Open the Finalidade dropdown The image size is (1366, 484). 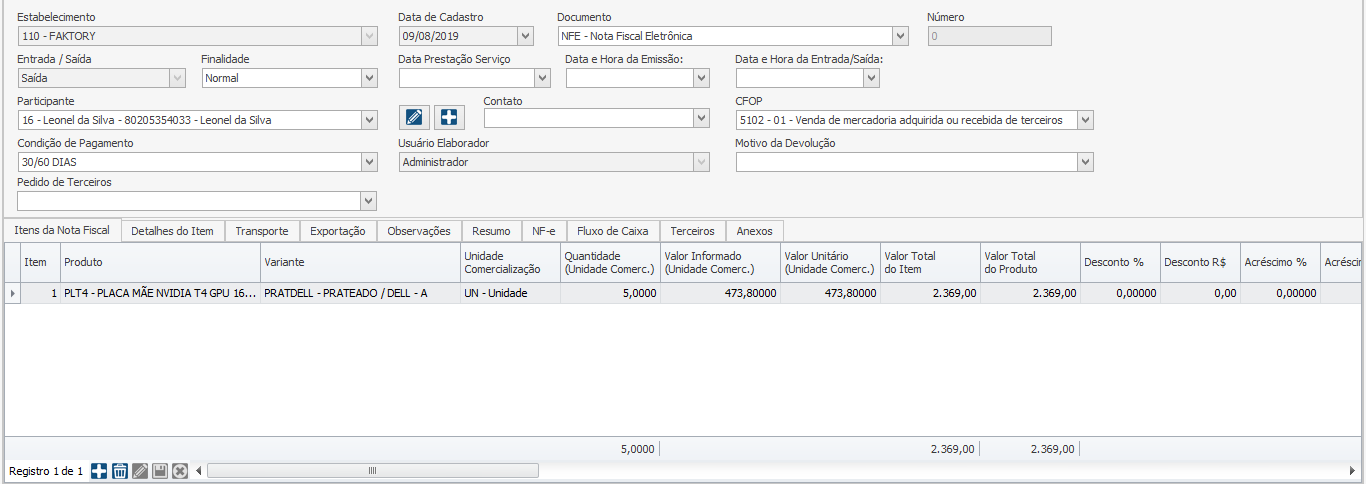point(368,78)
